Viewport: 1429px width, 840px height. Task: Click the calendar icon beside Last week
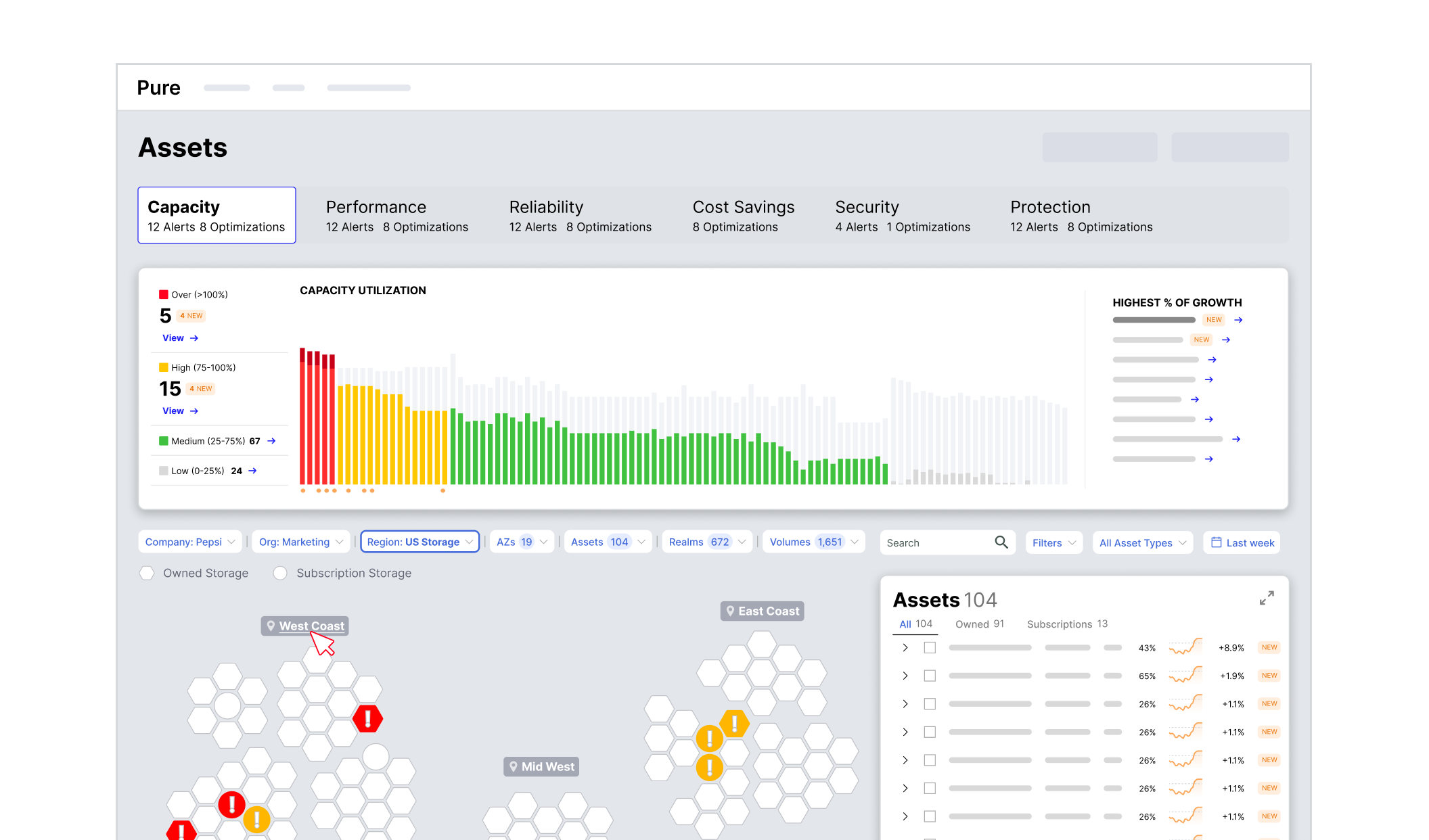click(x=1216, y=542)
